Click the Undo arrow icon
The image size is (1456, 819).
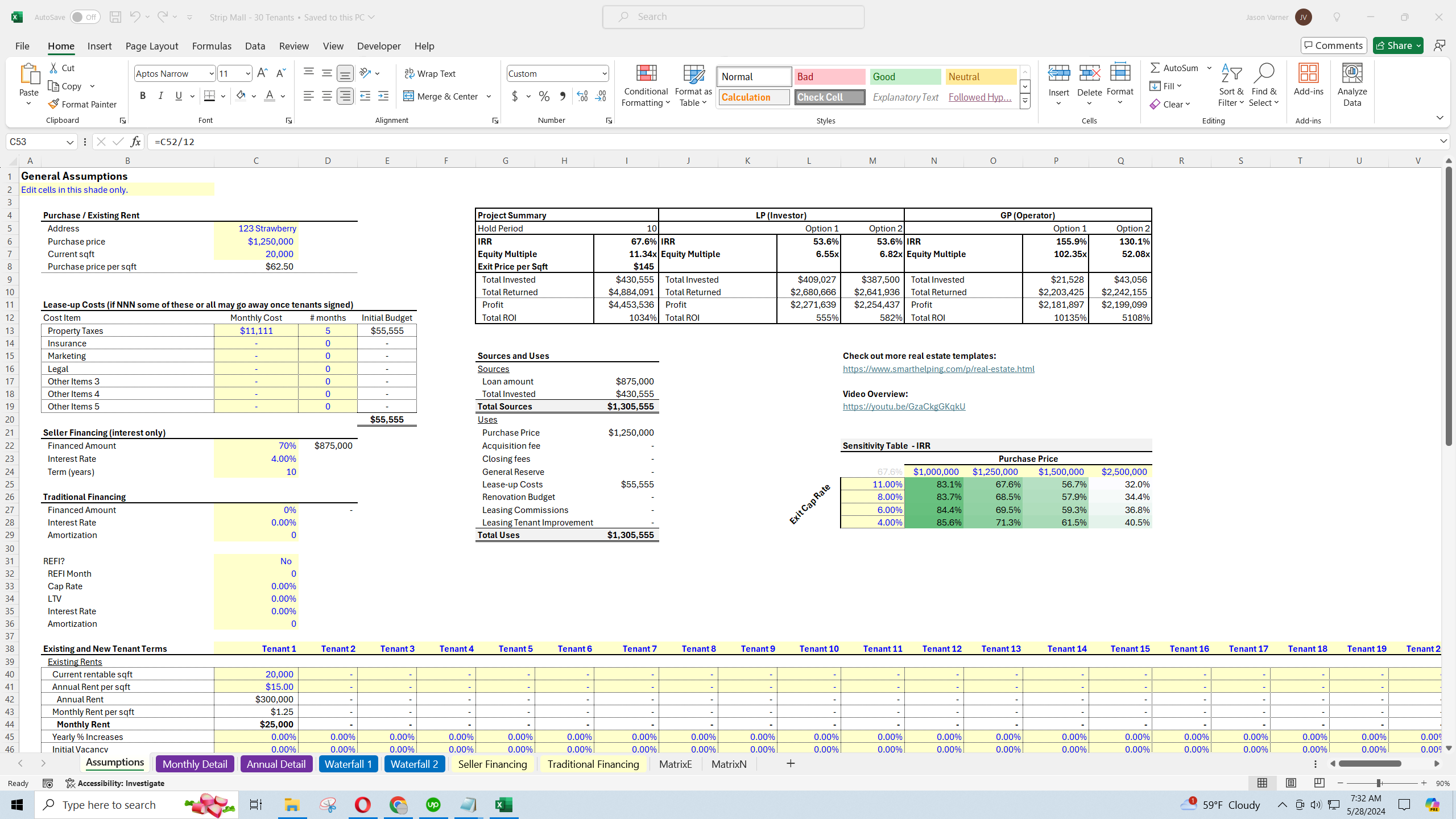click(134, 17)
